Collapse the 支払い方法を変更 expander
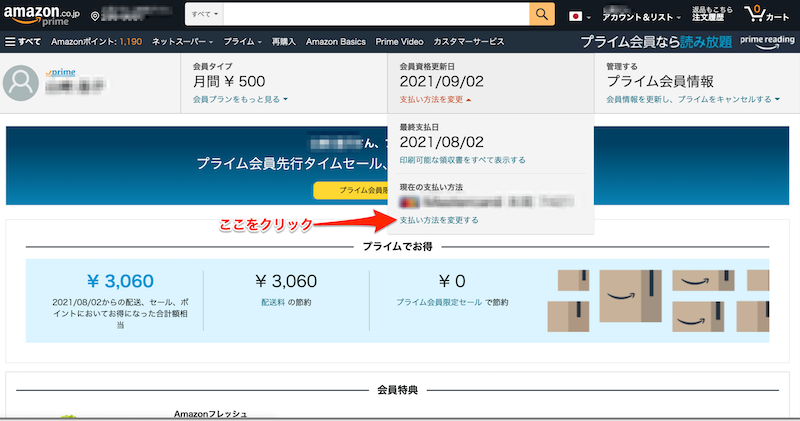 (435, 100)
